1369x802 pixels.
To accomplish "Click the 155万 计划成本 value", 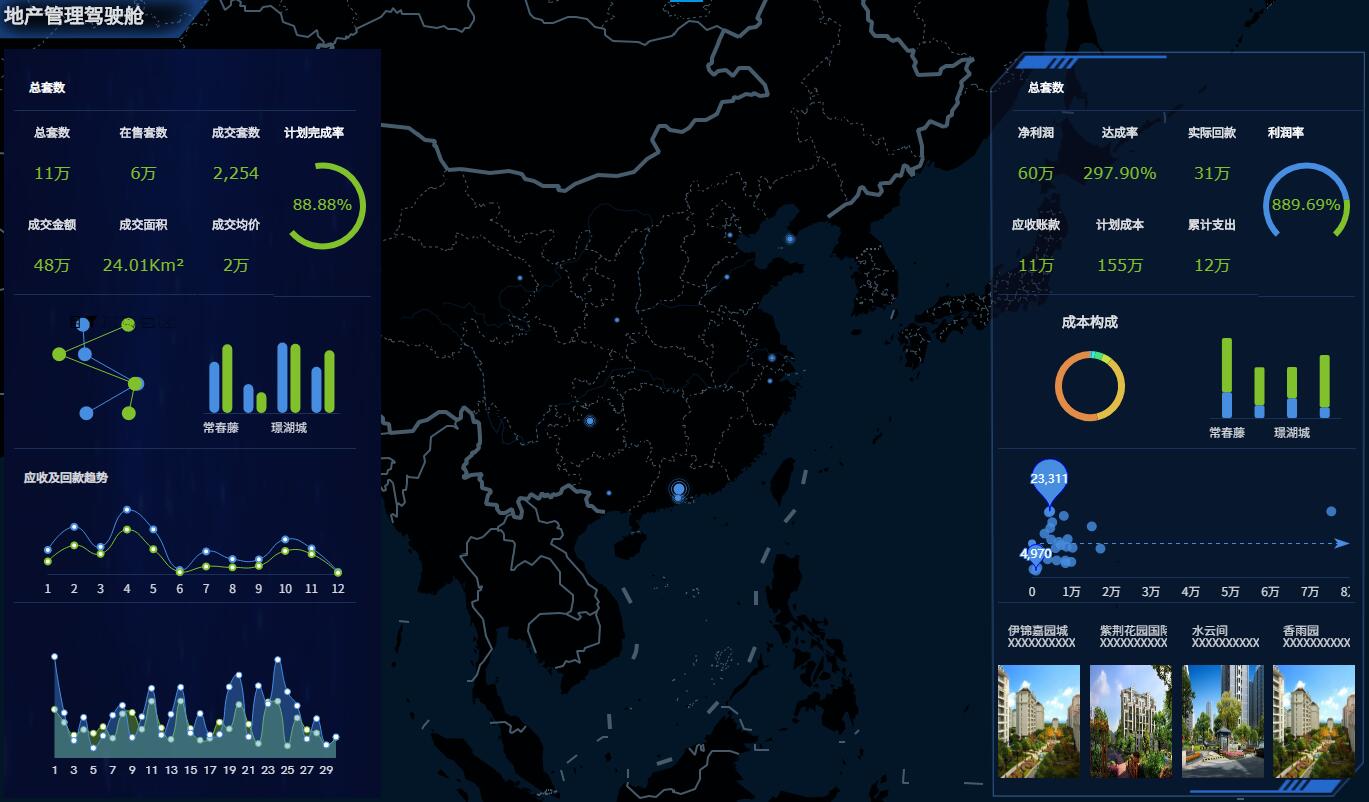I will click(x=1120, y=265).
